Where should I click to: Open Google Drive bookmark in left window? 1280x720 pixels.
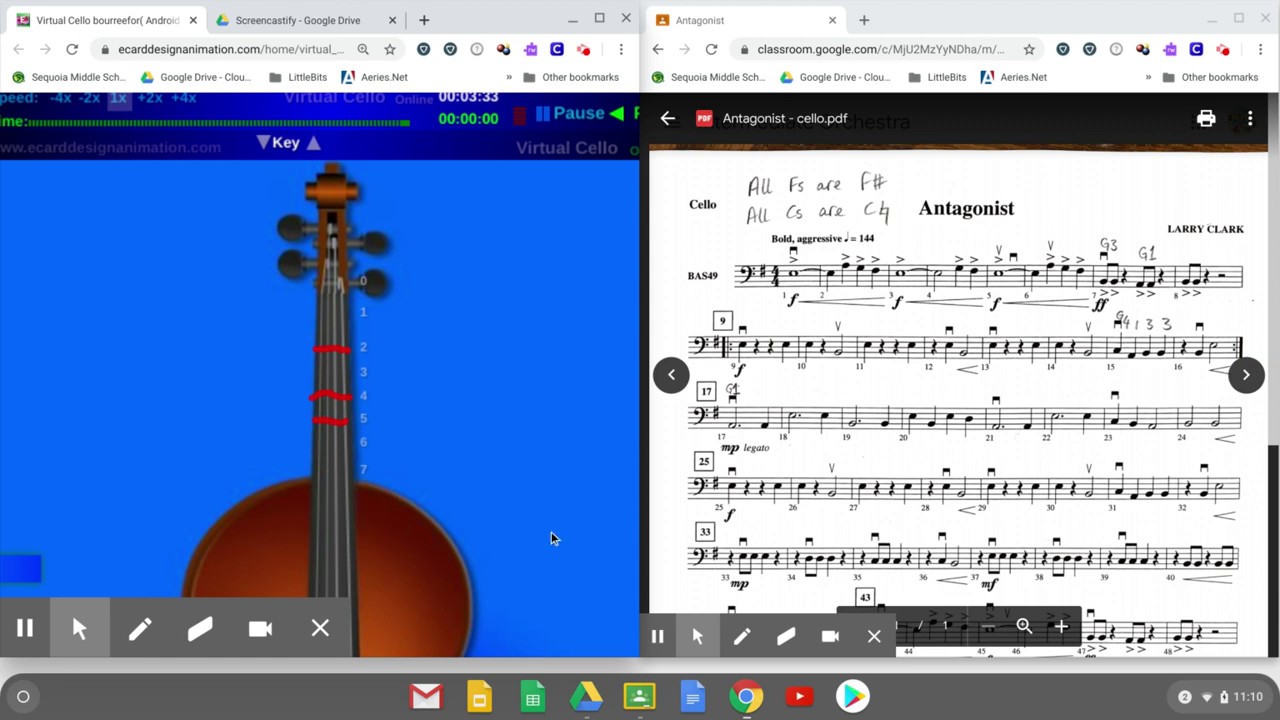point(195,77)
